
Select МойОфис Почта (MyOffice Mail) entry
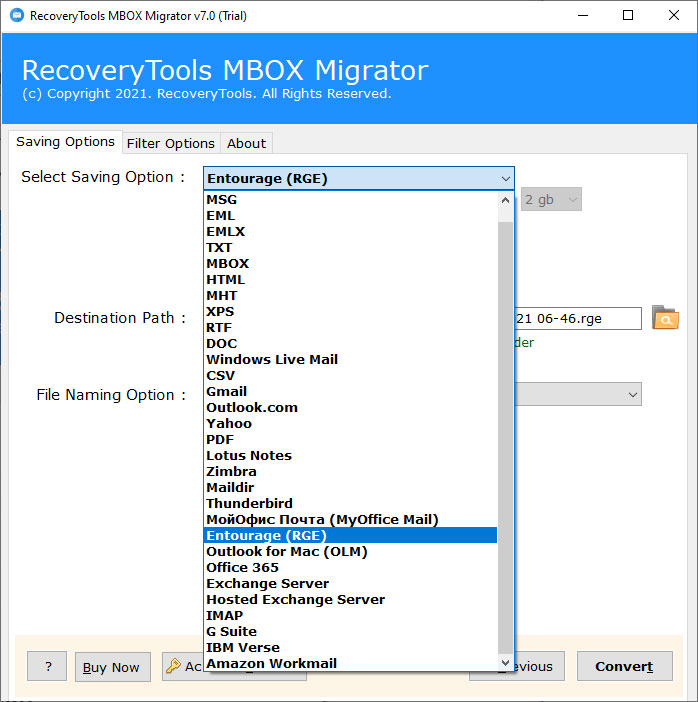point(351,519)
